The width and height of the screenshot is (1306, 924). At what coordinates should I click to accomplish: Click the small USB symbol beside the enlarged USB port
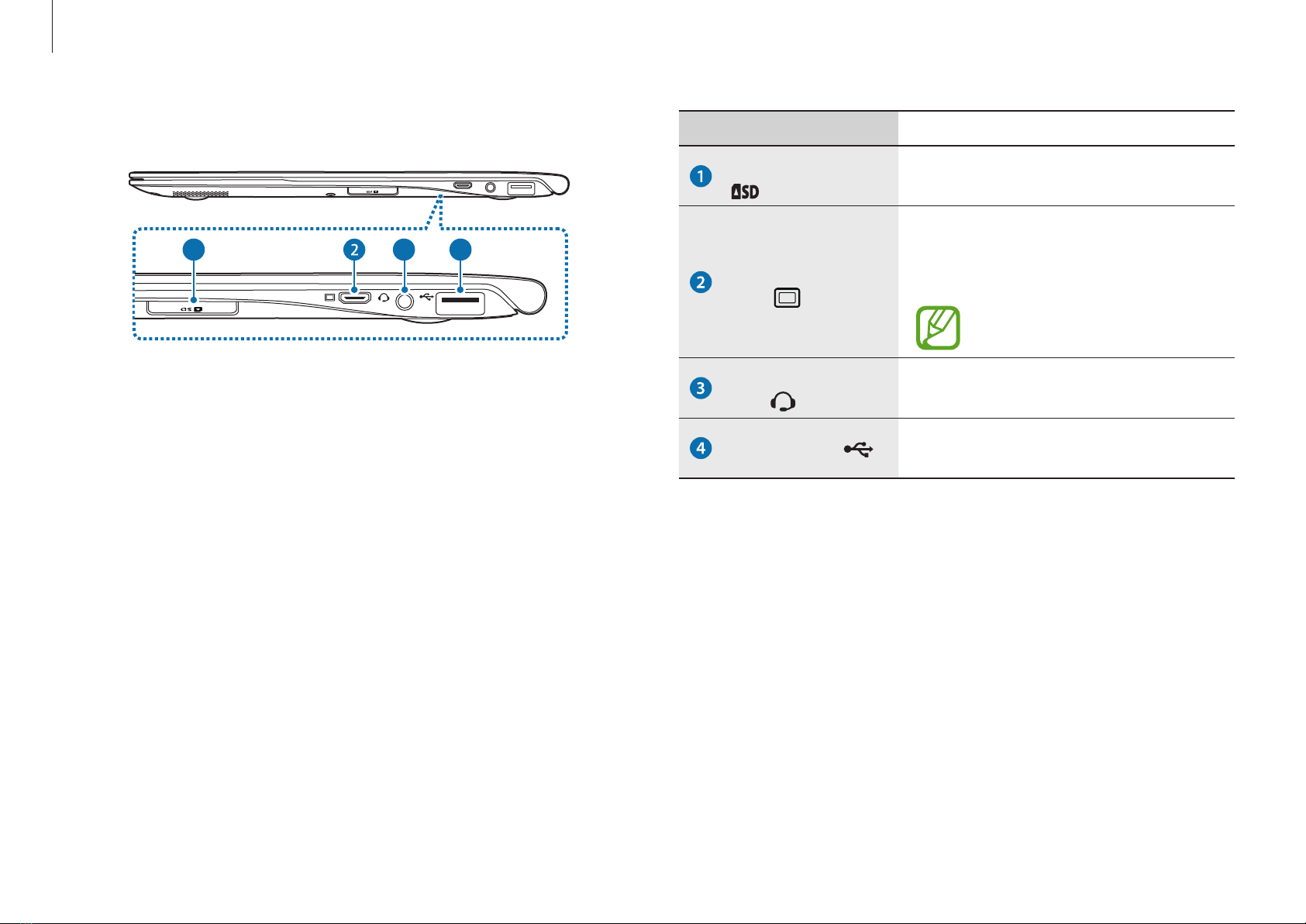425,296
